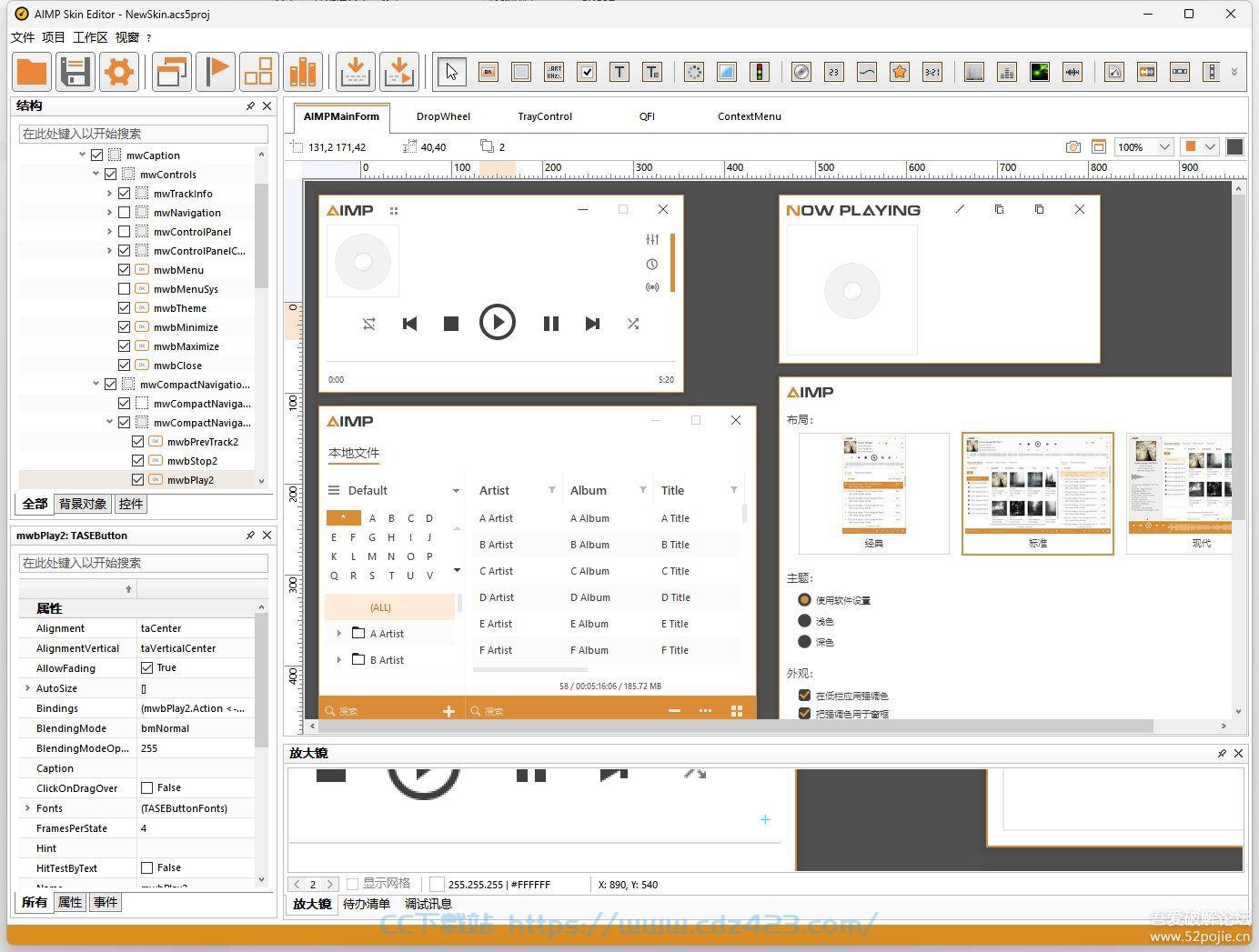Select the arrow pointer selection tool
Screen dimensions: 1259x952
point(452,72)
